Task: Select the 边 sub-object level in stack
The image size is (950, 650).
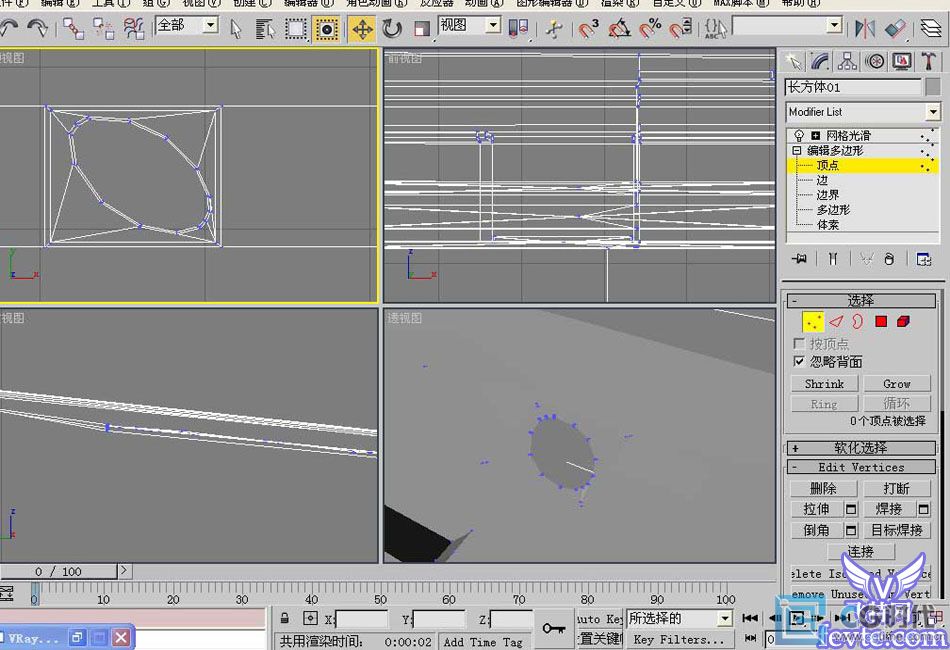Action: (822, 180)
